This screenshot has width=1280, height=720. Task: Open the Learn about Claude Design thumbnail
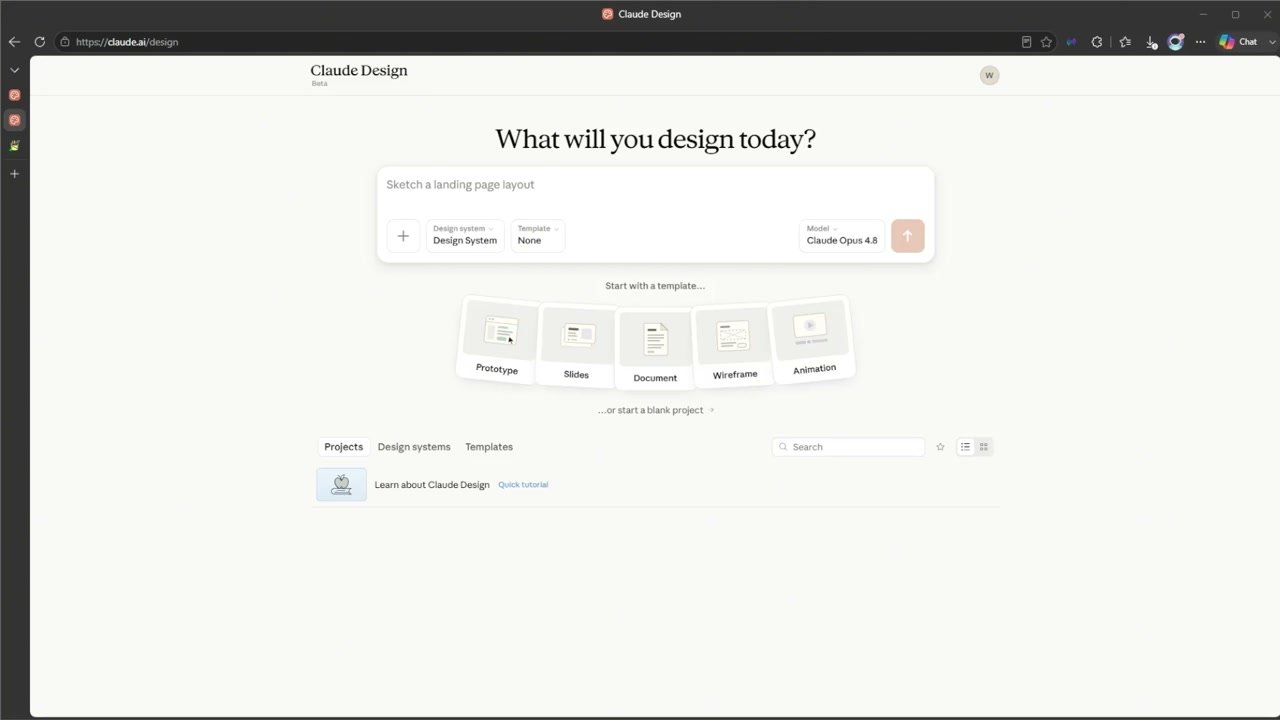pos(341,484)
